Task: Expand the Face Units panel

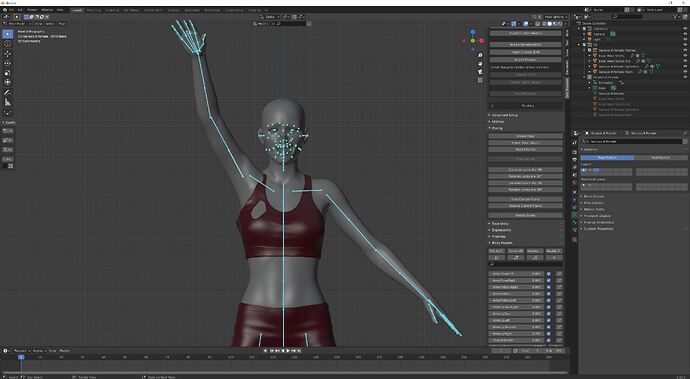Action: pyautogui.click(x=500, y=224)
